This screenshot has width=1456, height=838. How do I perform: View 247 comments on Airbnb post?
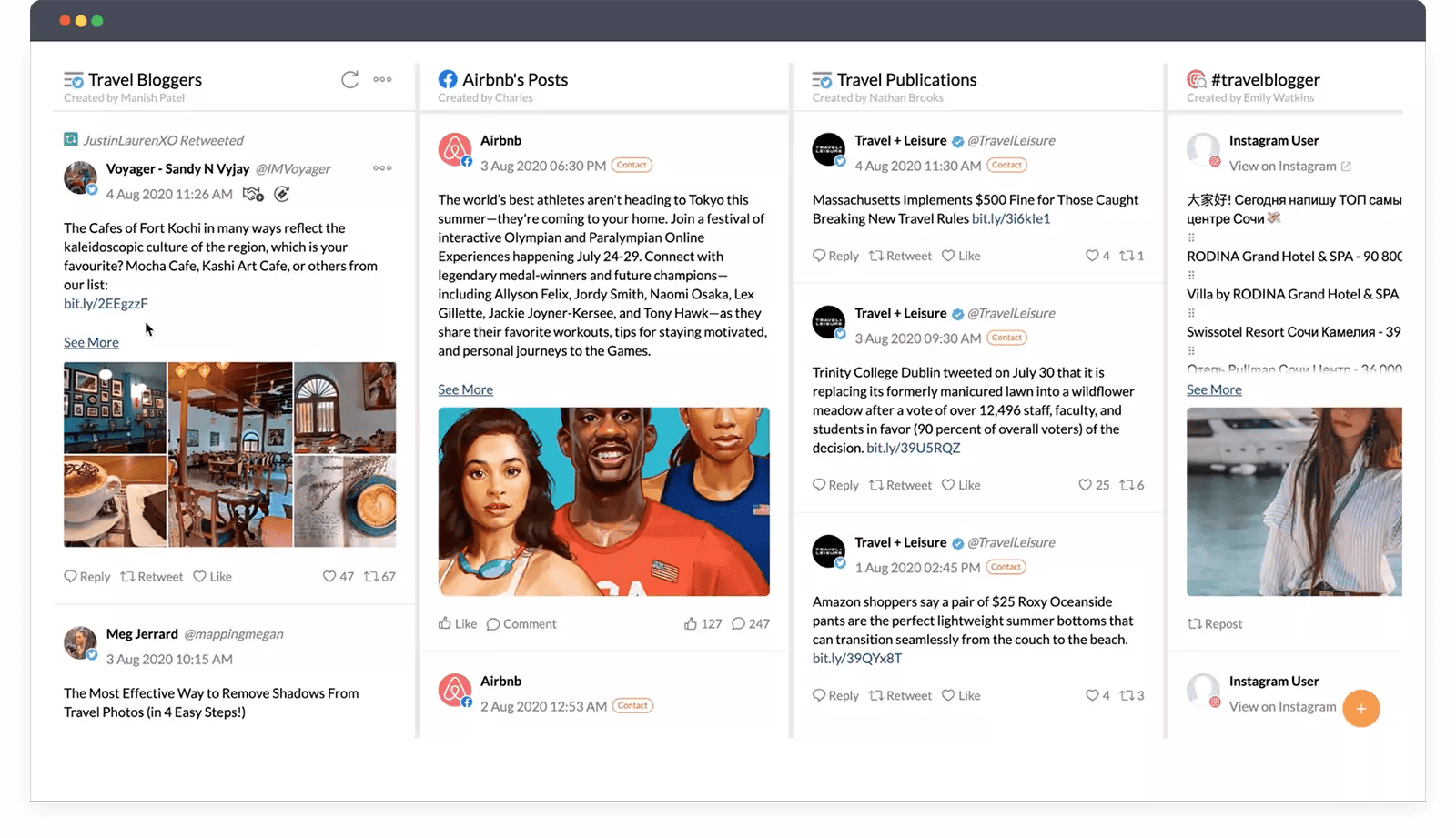751,624
